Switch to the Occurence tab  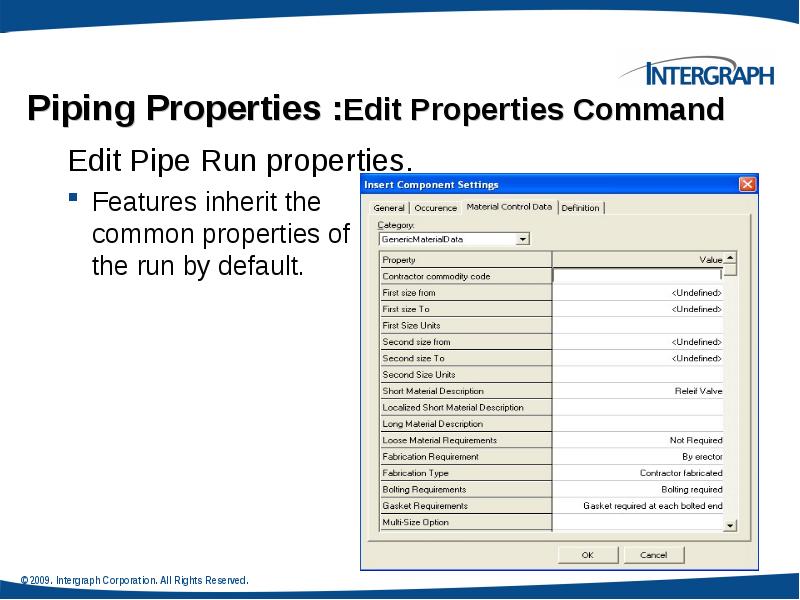pos(437,207)
